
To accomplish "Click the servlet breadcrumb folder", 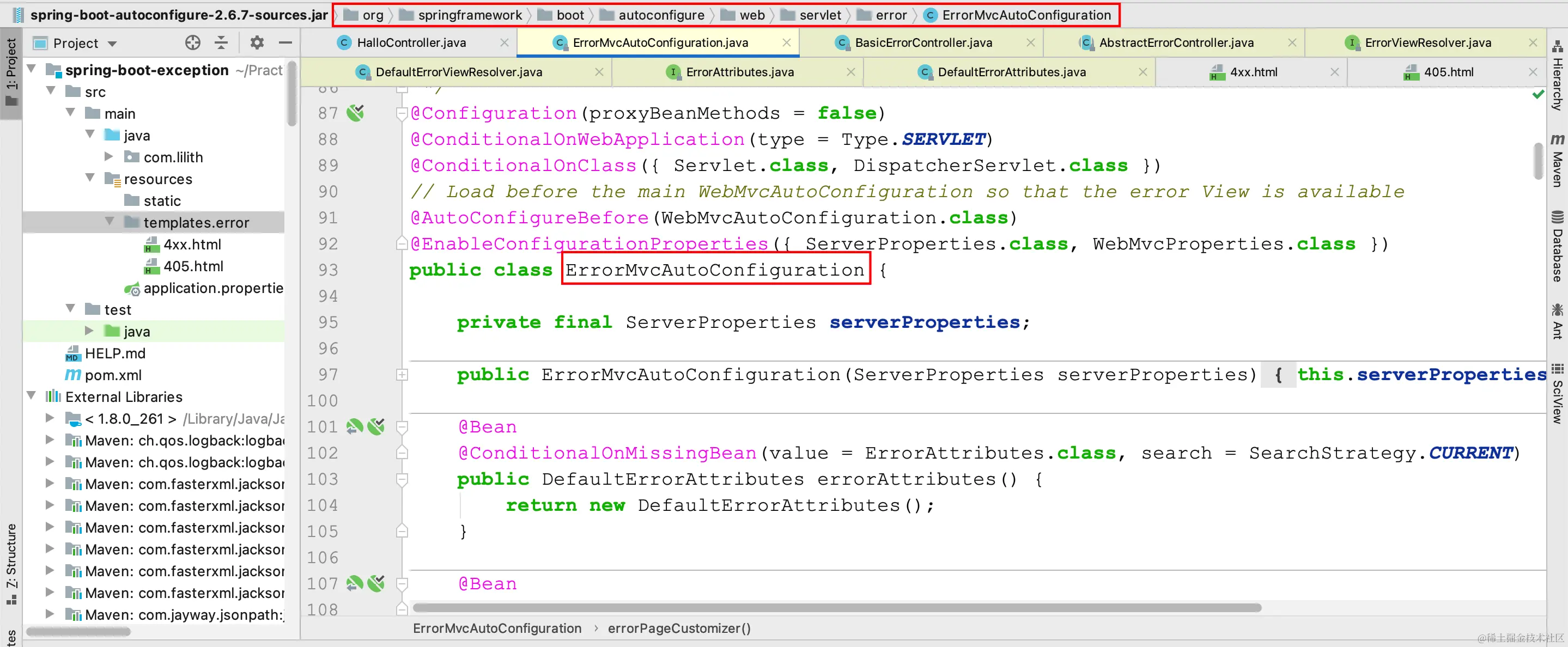I will (x=811, y=15).
